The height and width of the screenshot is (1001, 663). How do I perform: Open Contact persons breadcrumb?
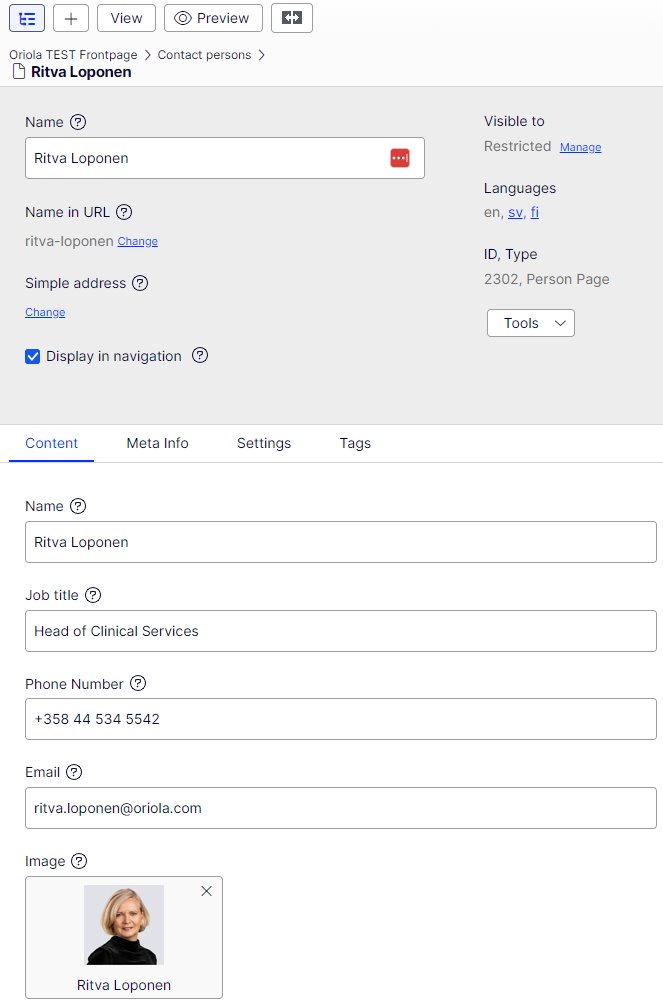pos(204,55)
